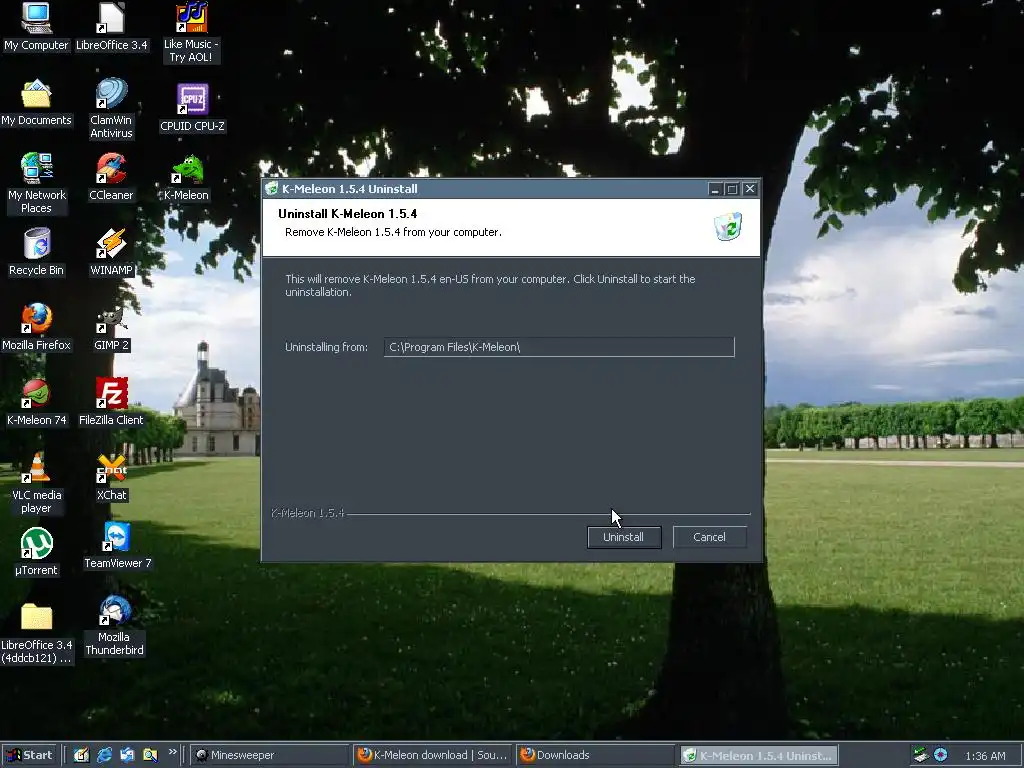Select K-Meleon 74 shortcut icon
The image size is (1024, 768).
(36, 402)
